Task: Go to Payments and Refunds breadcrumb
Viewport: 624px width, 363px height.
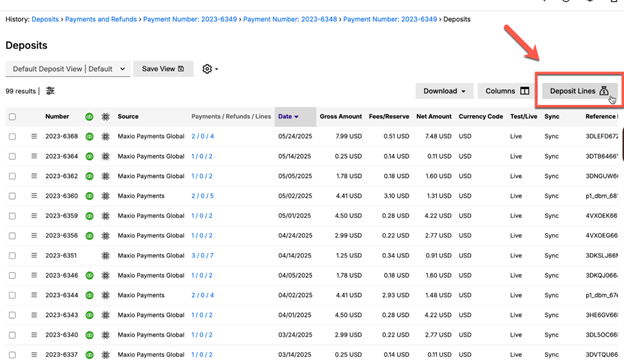Action: pos(101,19)
